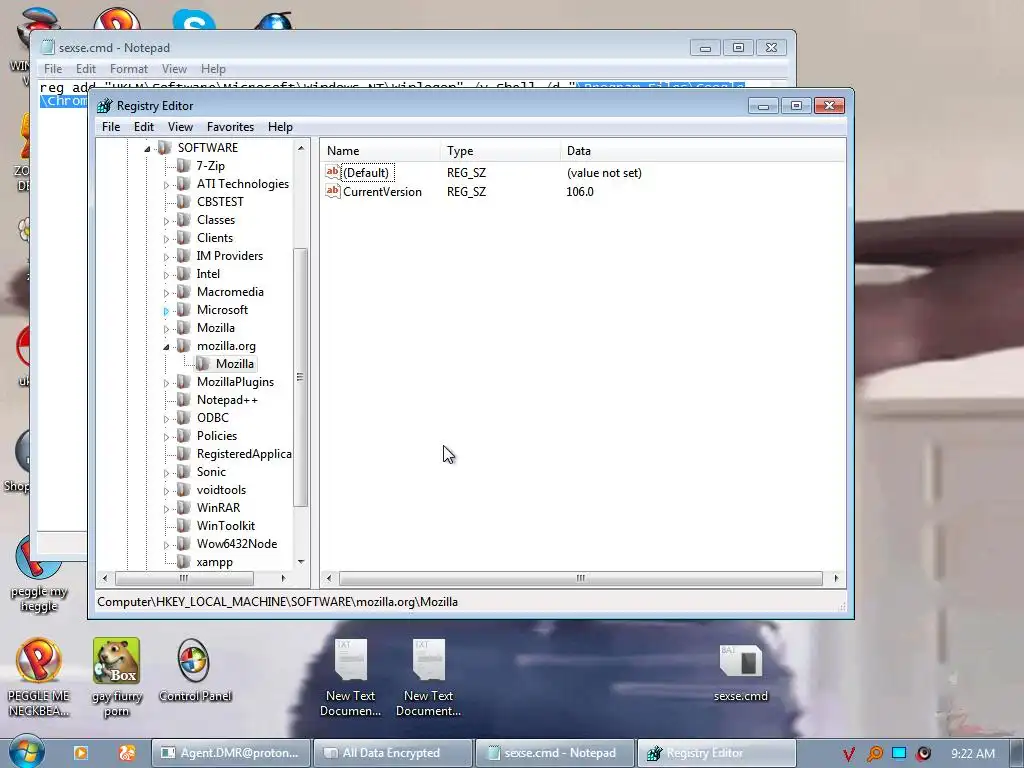Select the ODBC folder icon
Screen dimensions: 1024x768
[184, 418]
